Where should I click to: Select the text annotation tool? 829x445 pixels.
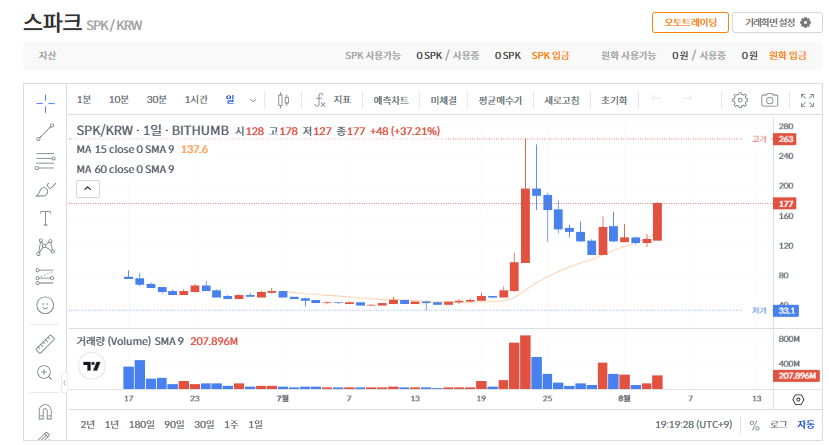click(x=45, y=218)
